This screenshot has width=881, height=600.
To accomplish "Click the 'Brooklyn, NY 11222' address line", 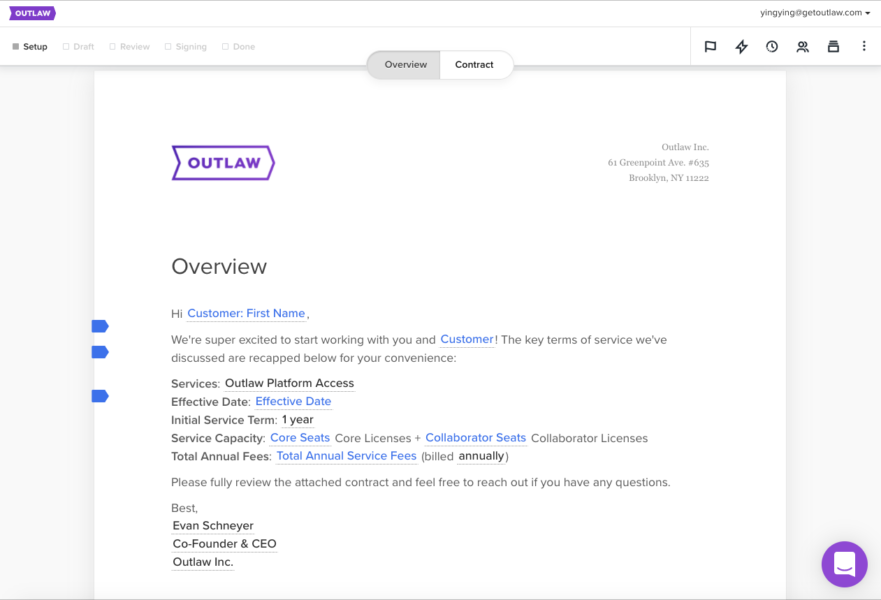I will [669, 178].
